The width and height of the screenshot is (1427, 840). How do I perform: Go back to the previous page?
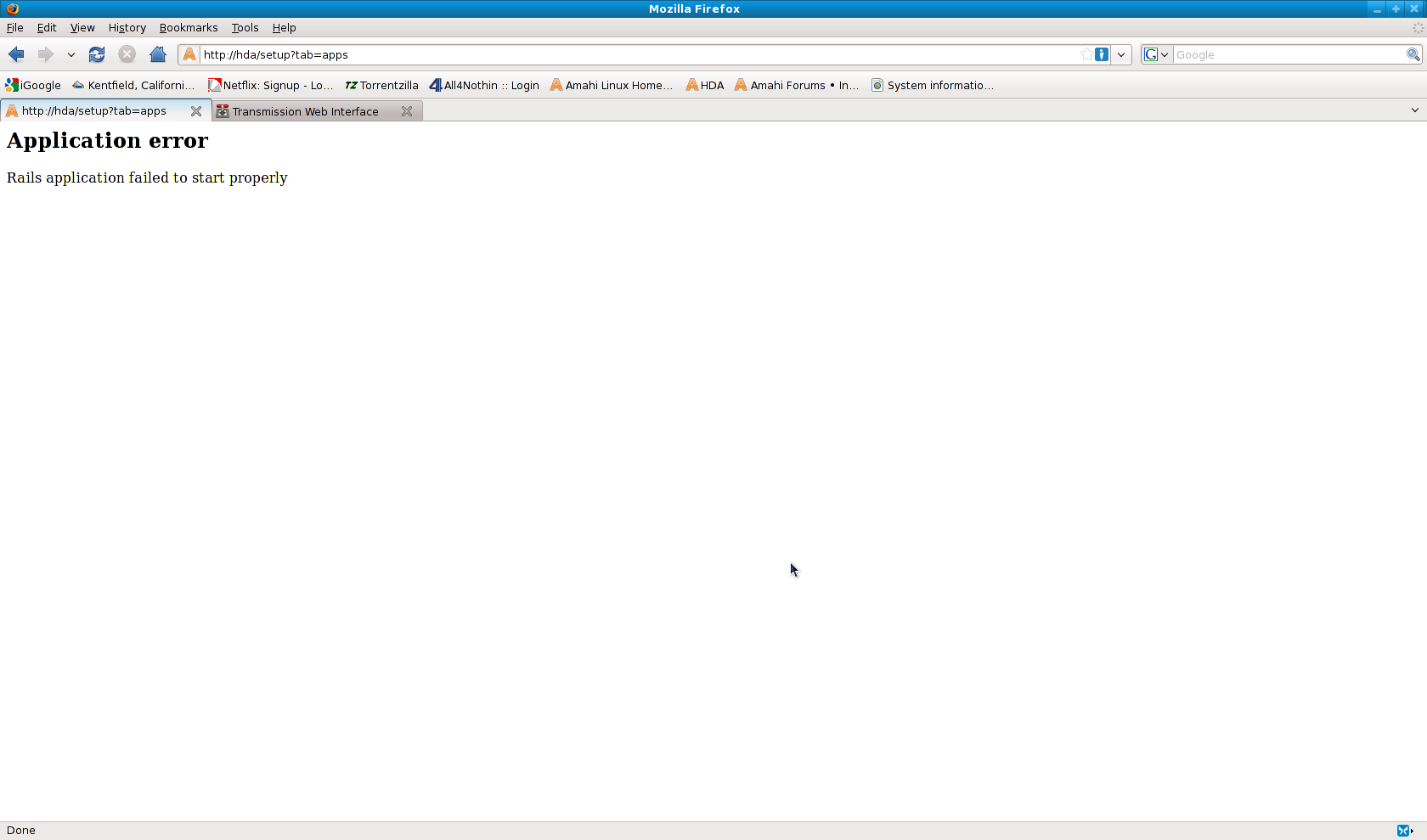(16, 54)
